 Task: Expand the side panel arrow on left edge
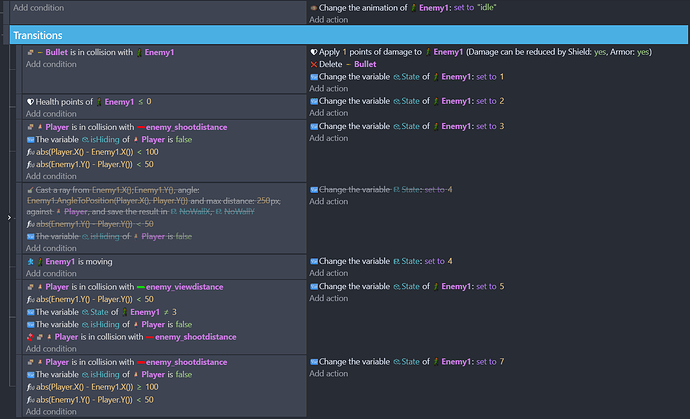(8, 216)
